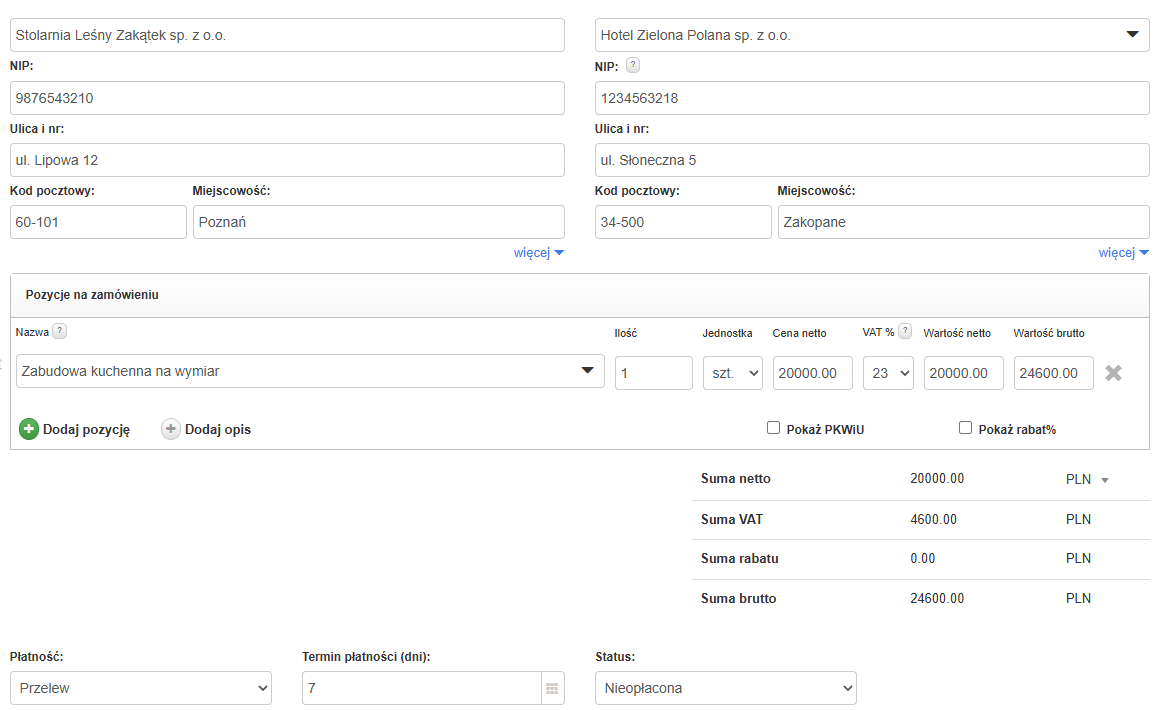Click the seller street field ul. Lipowa 12

click(x=287, y=160)
